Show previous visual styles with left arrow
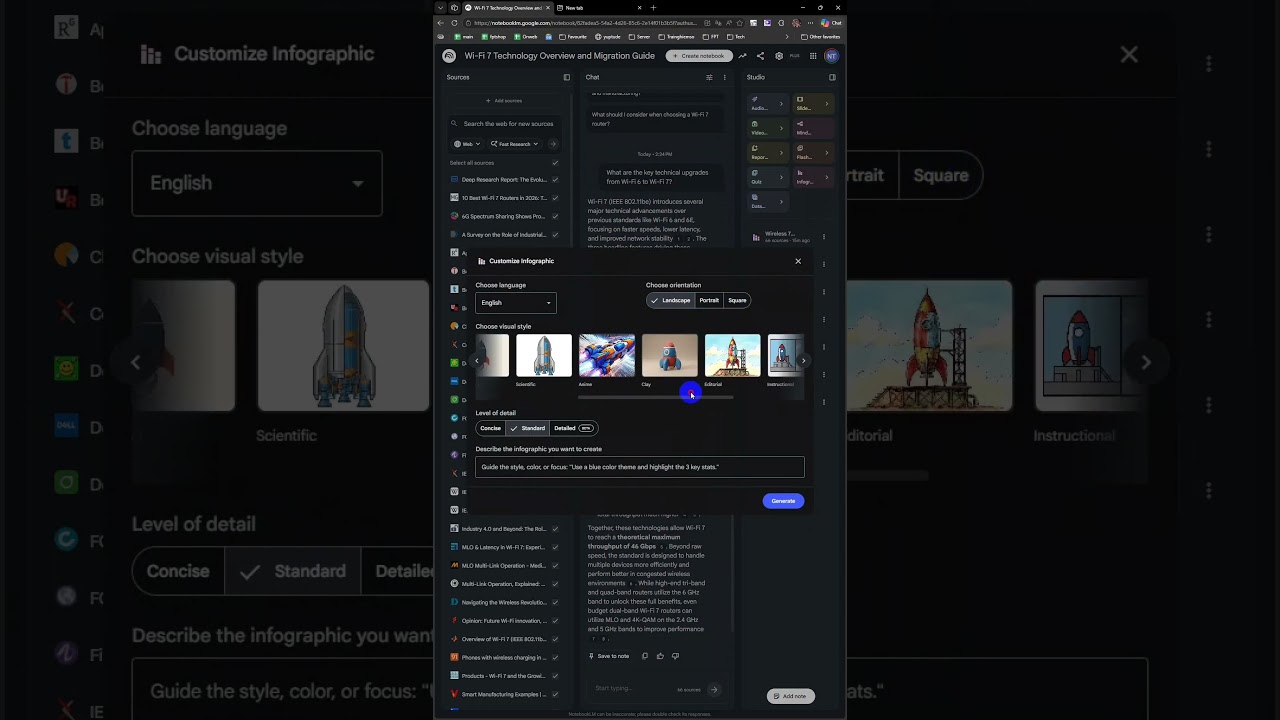Screen dimensions: 1280x720 [x=477, y=361]
